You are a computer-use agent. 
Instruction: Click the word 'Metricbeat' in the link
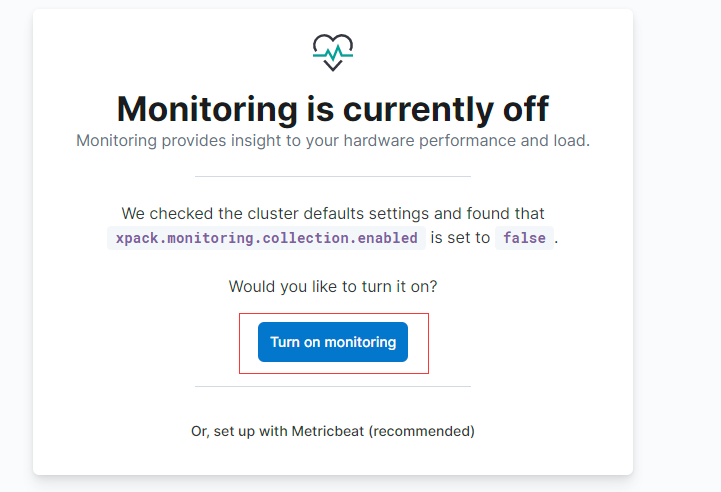328,431
